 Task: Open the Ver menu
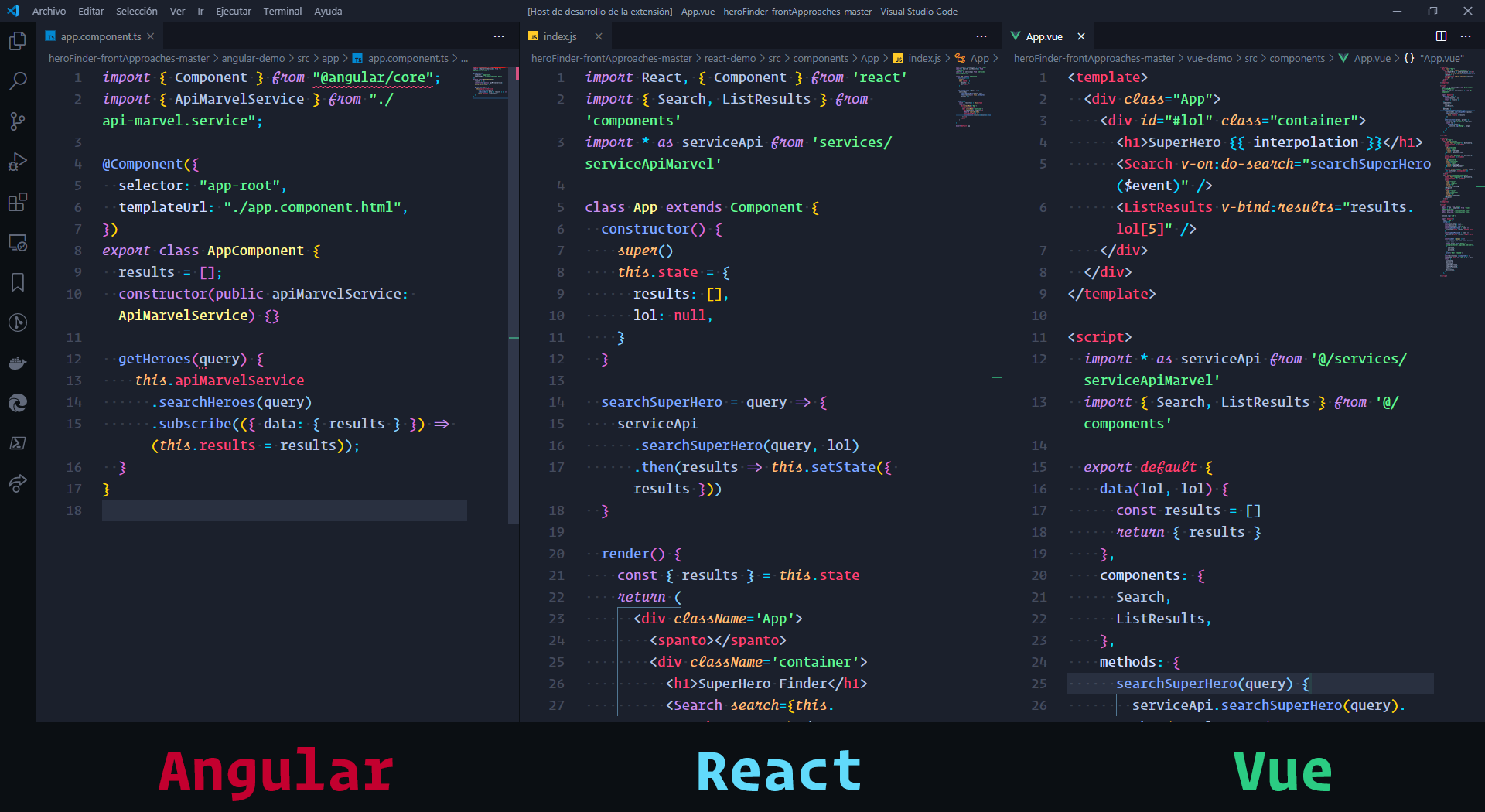[177, 11]
